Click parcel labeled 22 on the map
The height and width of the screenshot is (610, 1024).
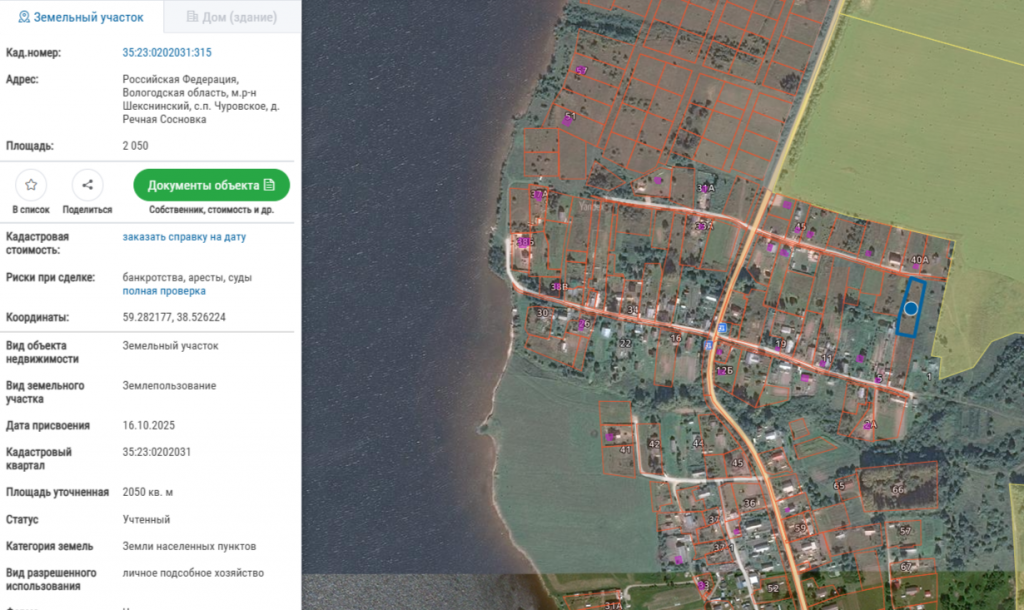click(625, 343)
